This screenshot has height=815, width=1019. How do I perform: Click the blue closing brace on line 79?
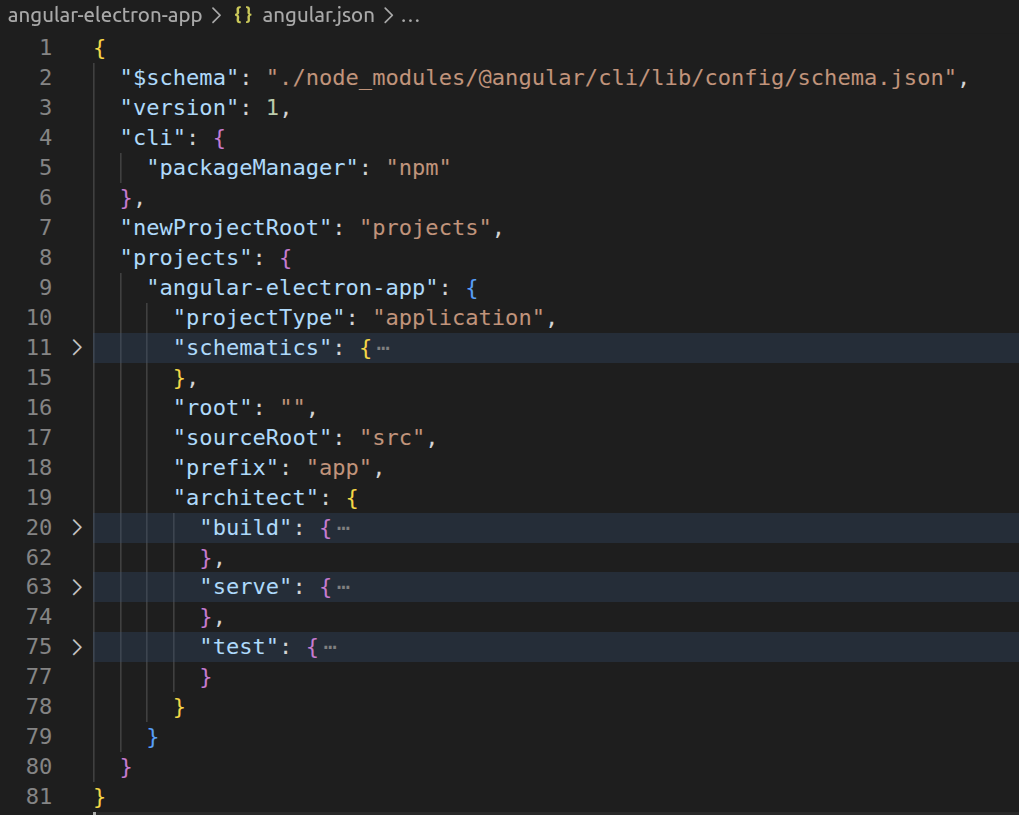[x=152, y=737]
